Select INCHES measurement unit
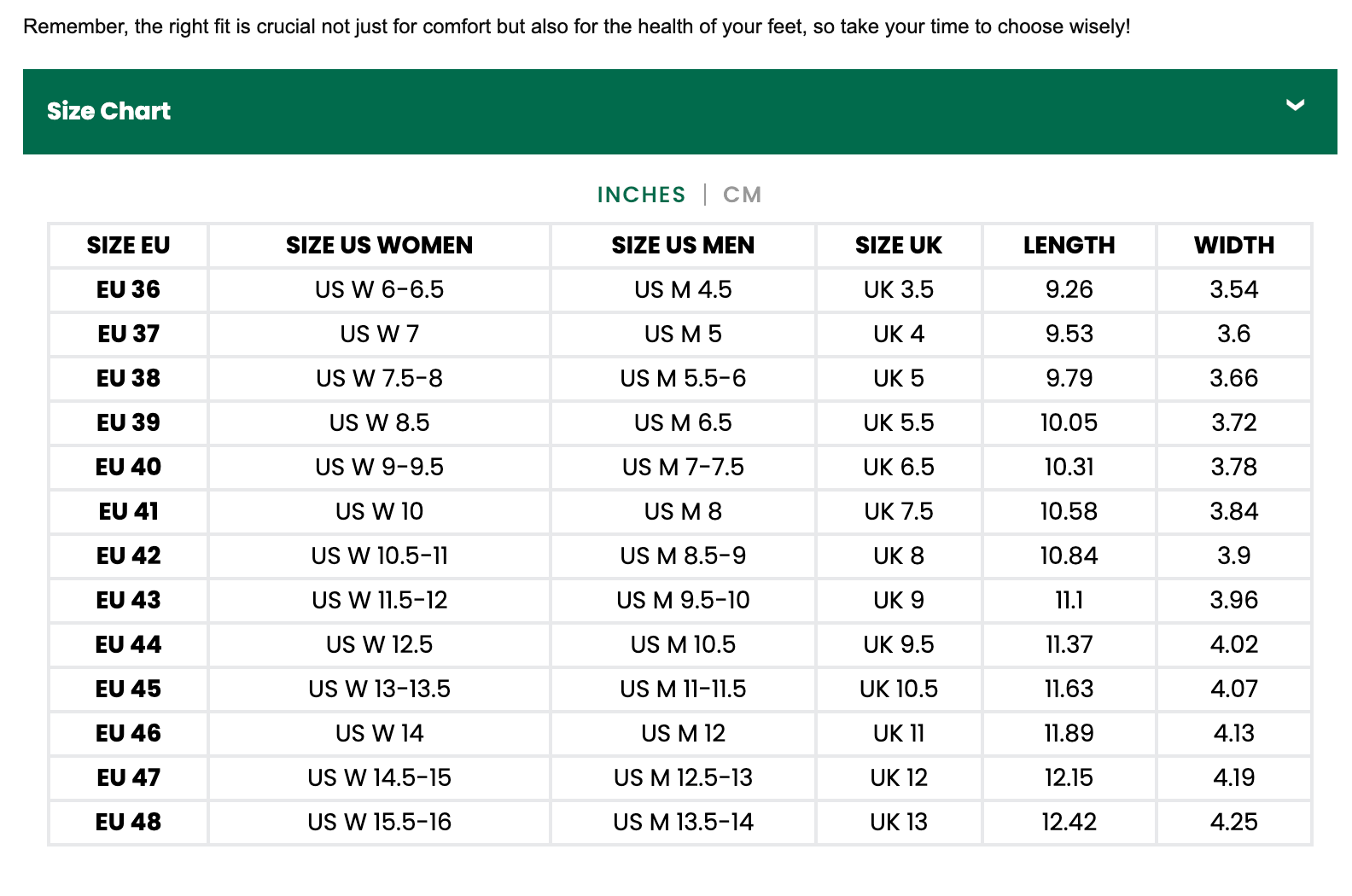The height and width of the screenshot is (896, 1352). click(x=641, y=195)
